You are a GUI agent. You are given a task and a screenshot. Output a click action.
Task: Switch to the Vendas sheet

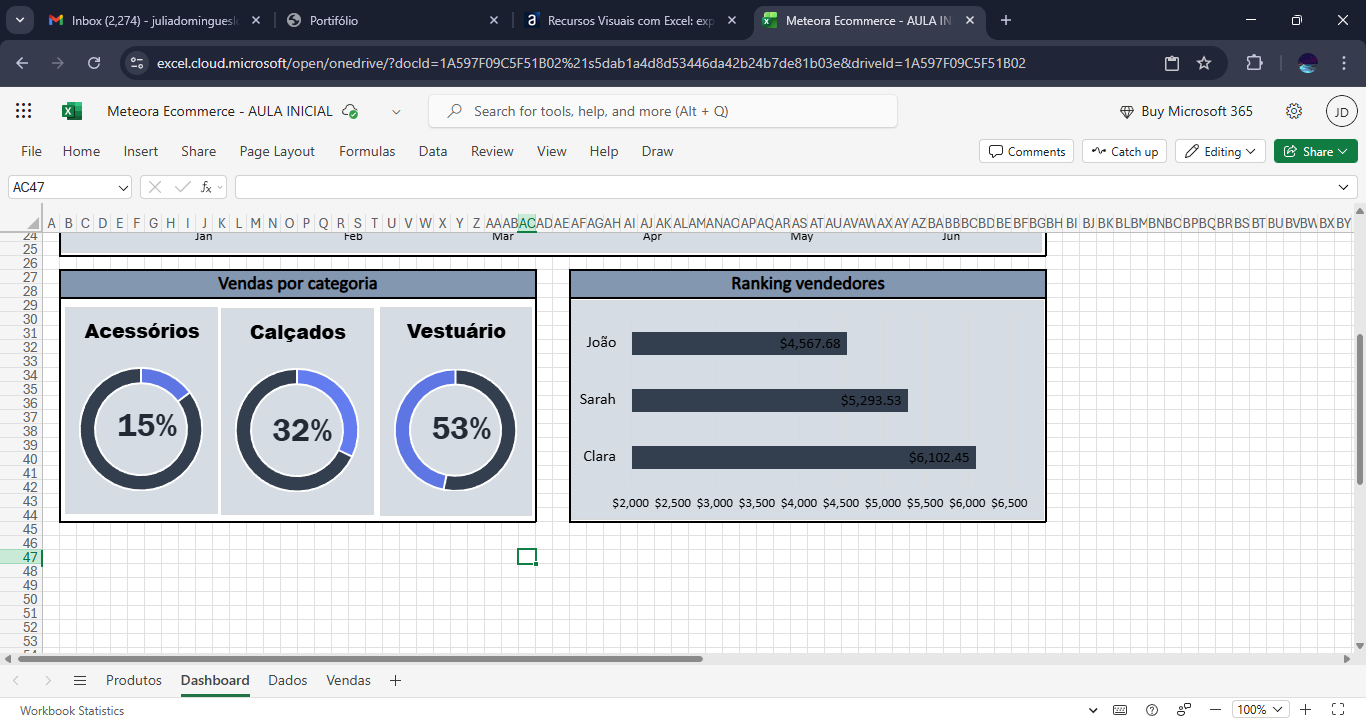pos(348,680)
